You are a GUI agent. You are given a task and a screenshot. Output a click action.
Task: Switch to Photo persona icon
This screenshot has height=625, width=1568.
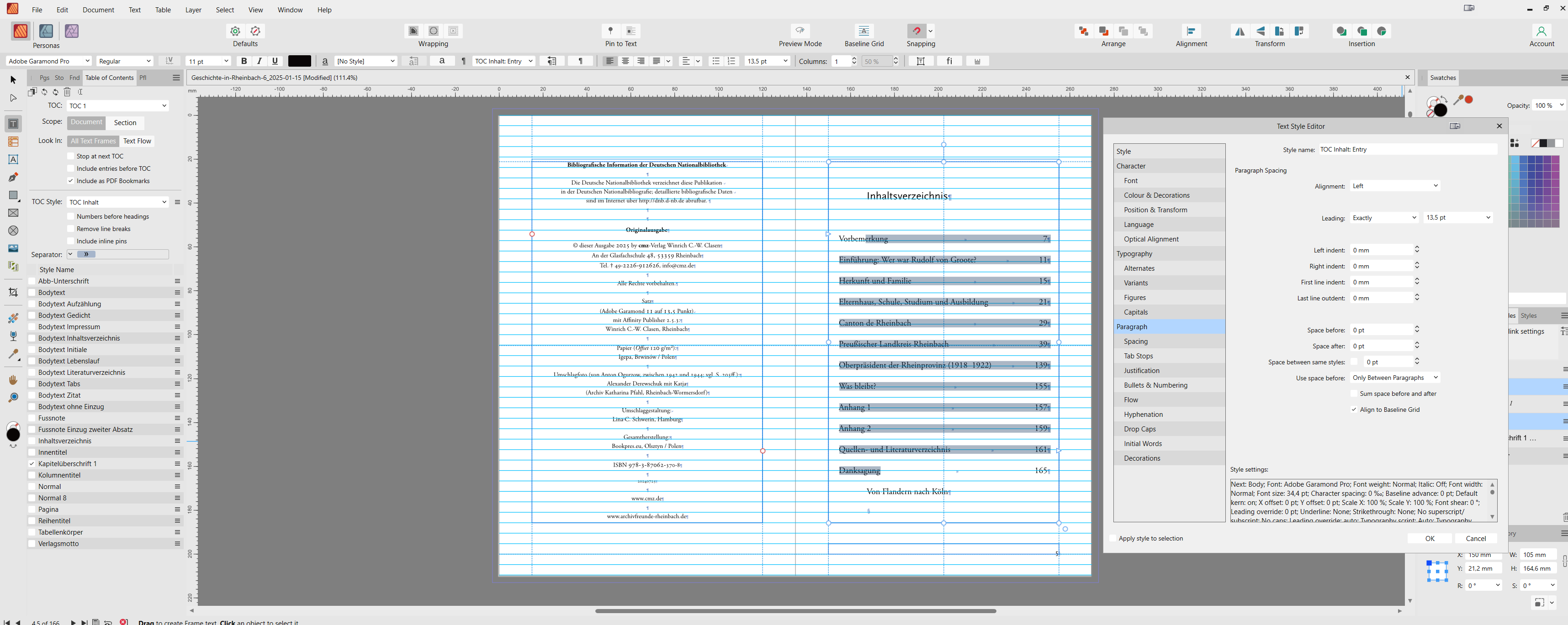(72, 31)
